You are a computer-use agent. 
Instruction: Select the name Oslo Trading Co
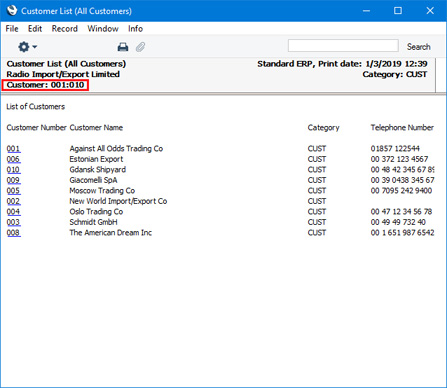coord(96,212)
